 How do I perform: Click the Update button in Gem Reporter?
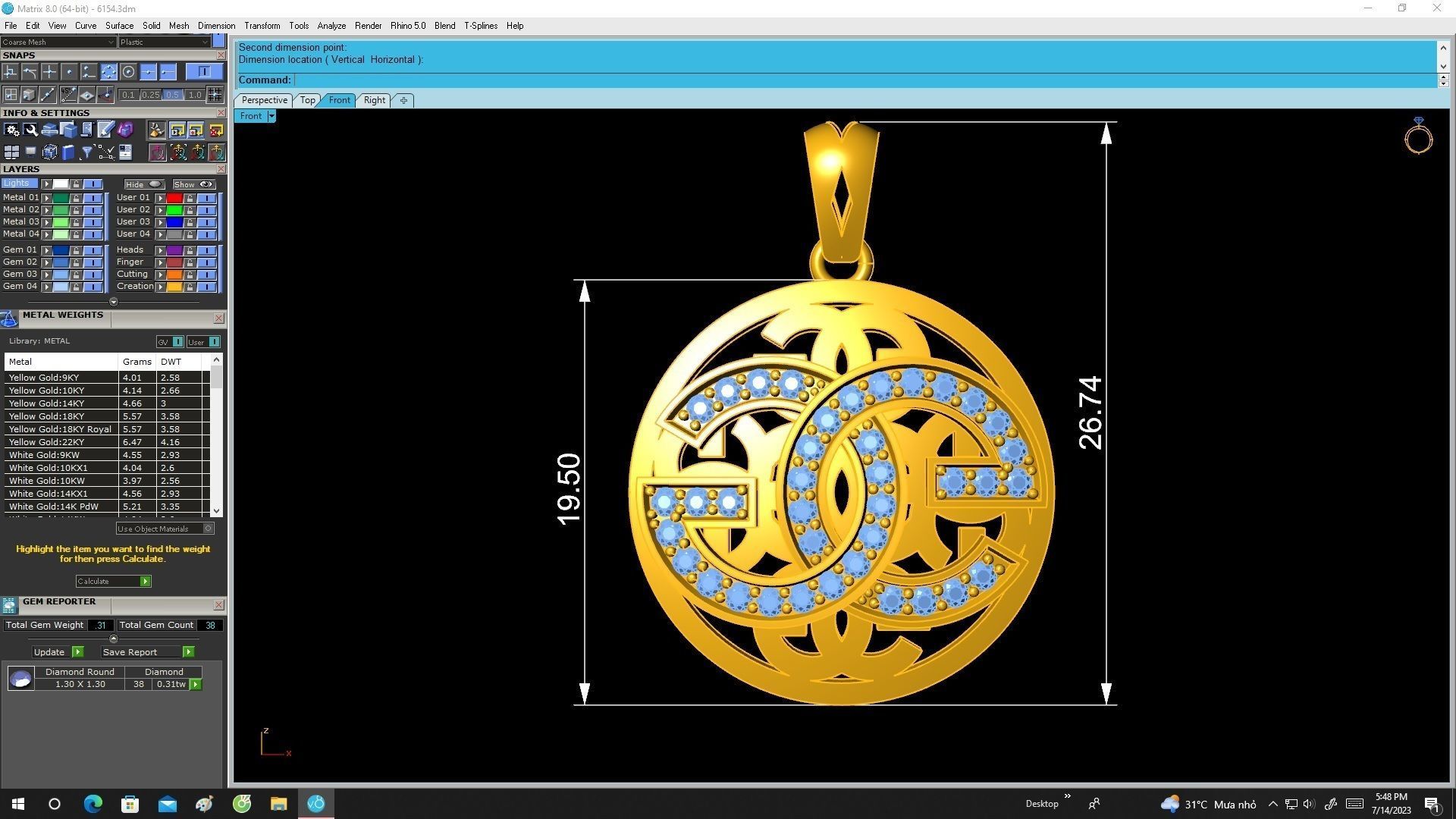58,652
